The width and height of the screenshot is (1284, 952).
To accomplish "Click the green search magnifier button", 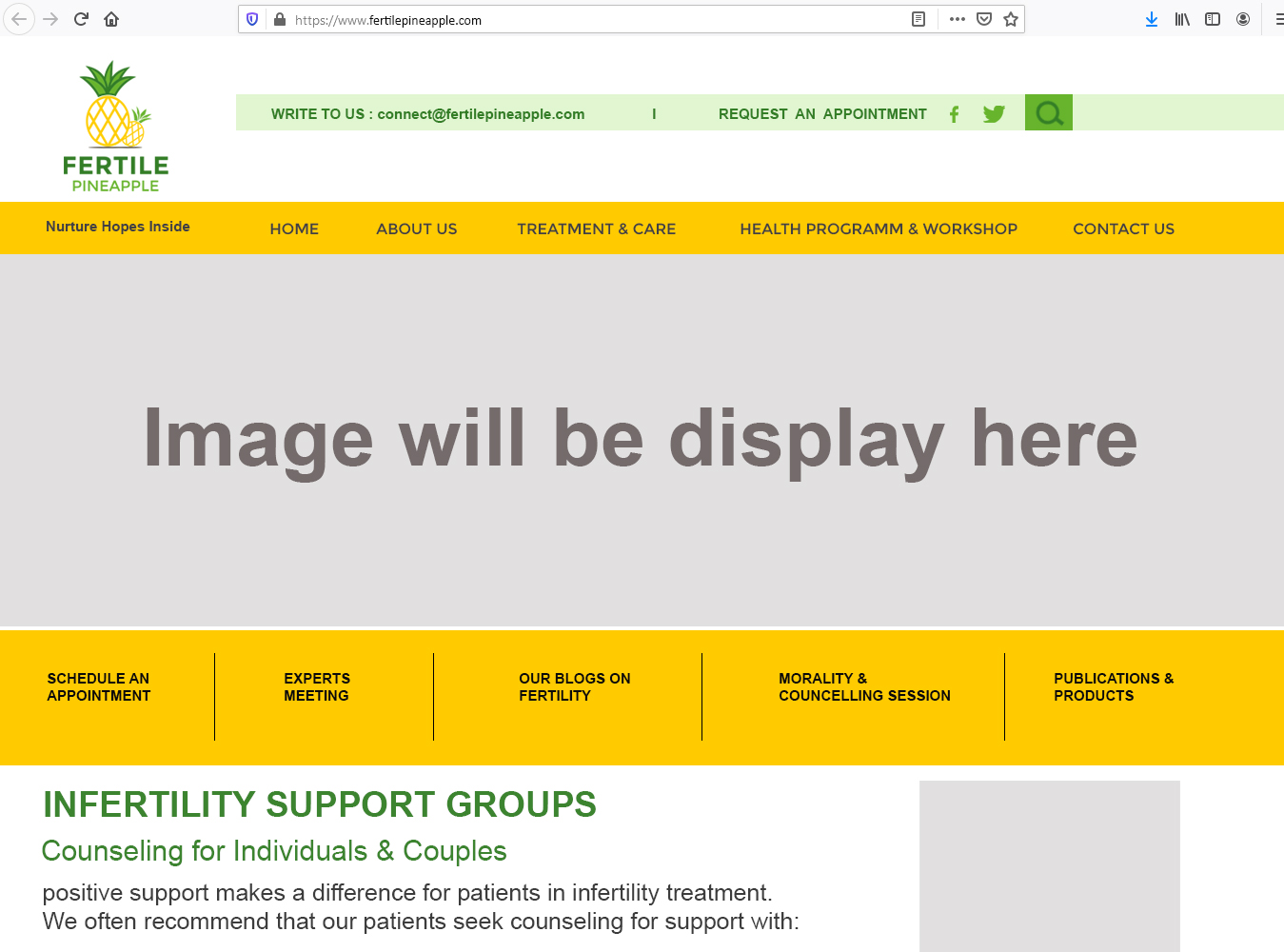I will coord(1048,113).
